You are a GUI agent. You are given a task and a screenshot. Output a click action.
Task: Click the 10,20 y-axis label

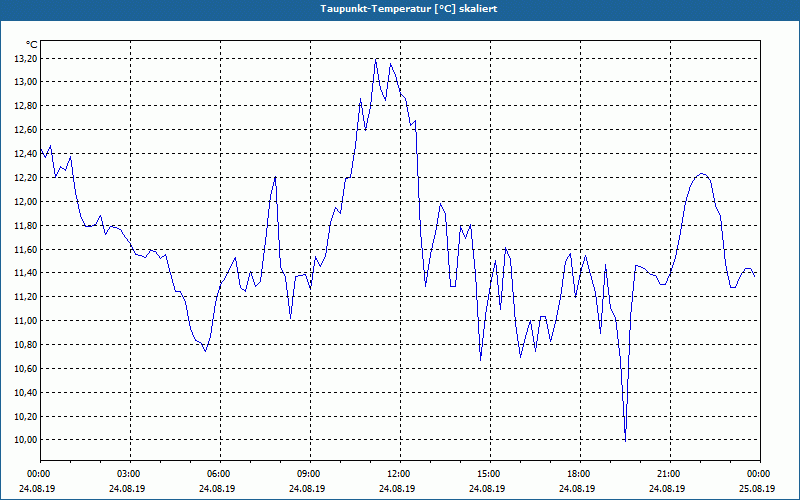coord(26,416)
